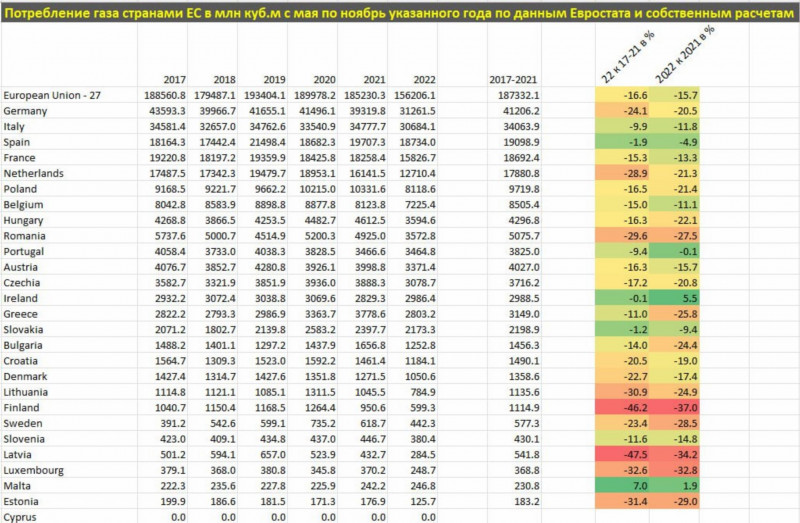Select the Bulgaria row label

pos(22,345)
